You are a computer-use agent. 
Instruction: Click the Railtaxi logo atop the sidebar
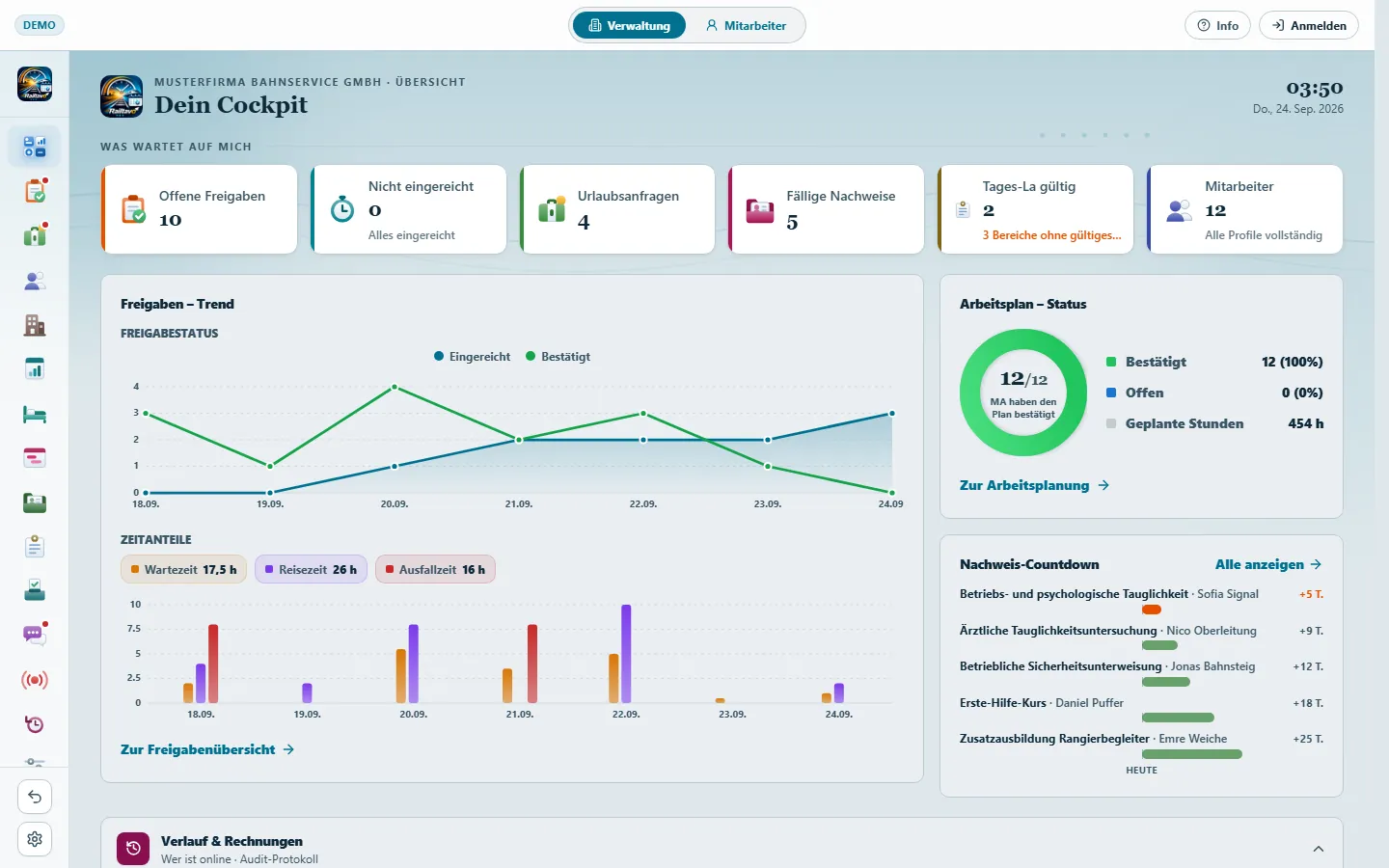click(35, 84)
